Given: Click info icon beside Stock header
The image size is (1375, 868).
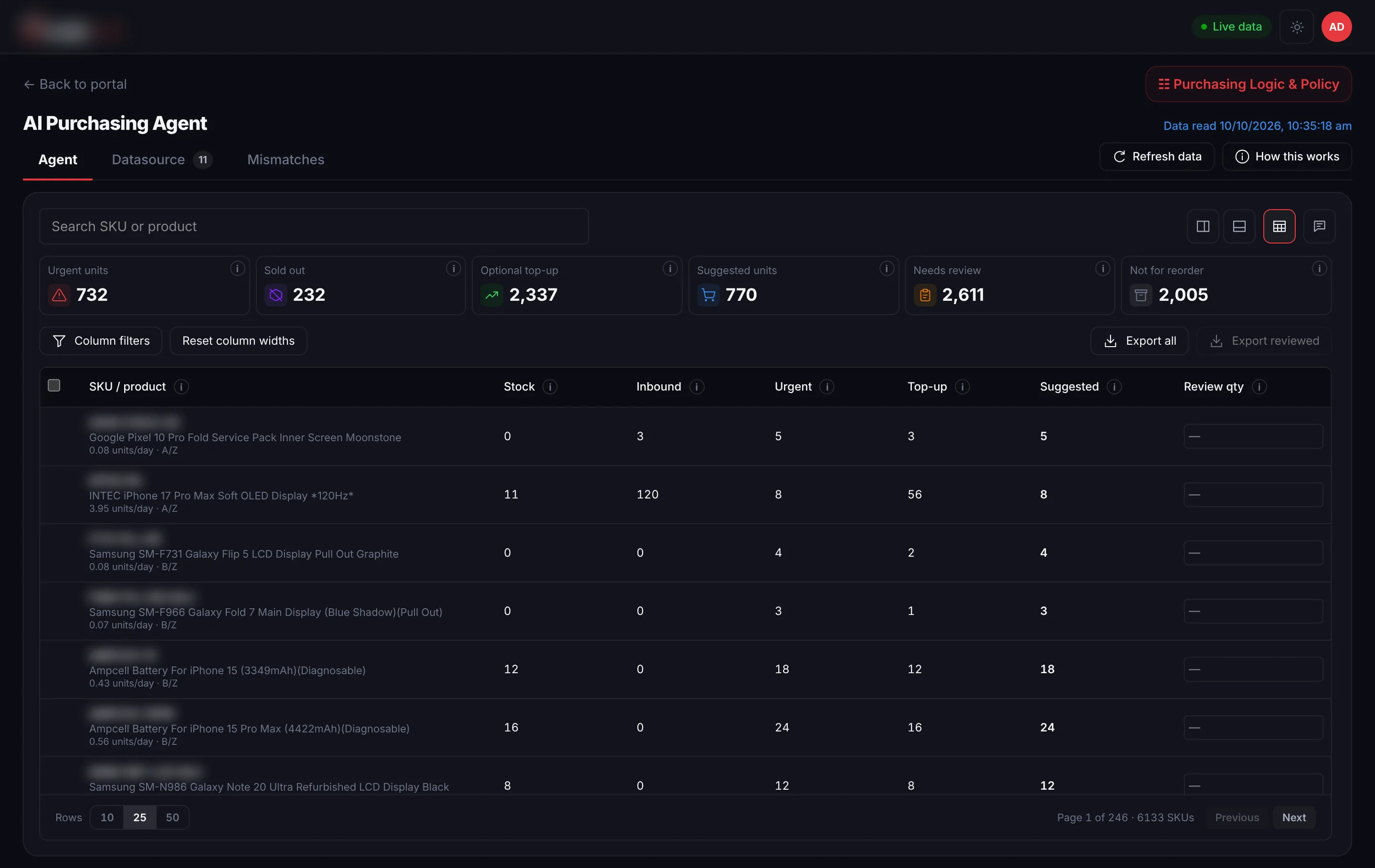Looking at the screenshot, I should (x=550, y=387).
